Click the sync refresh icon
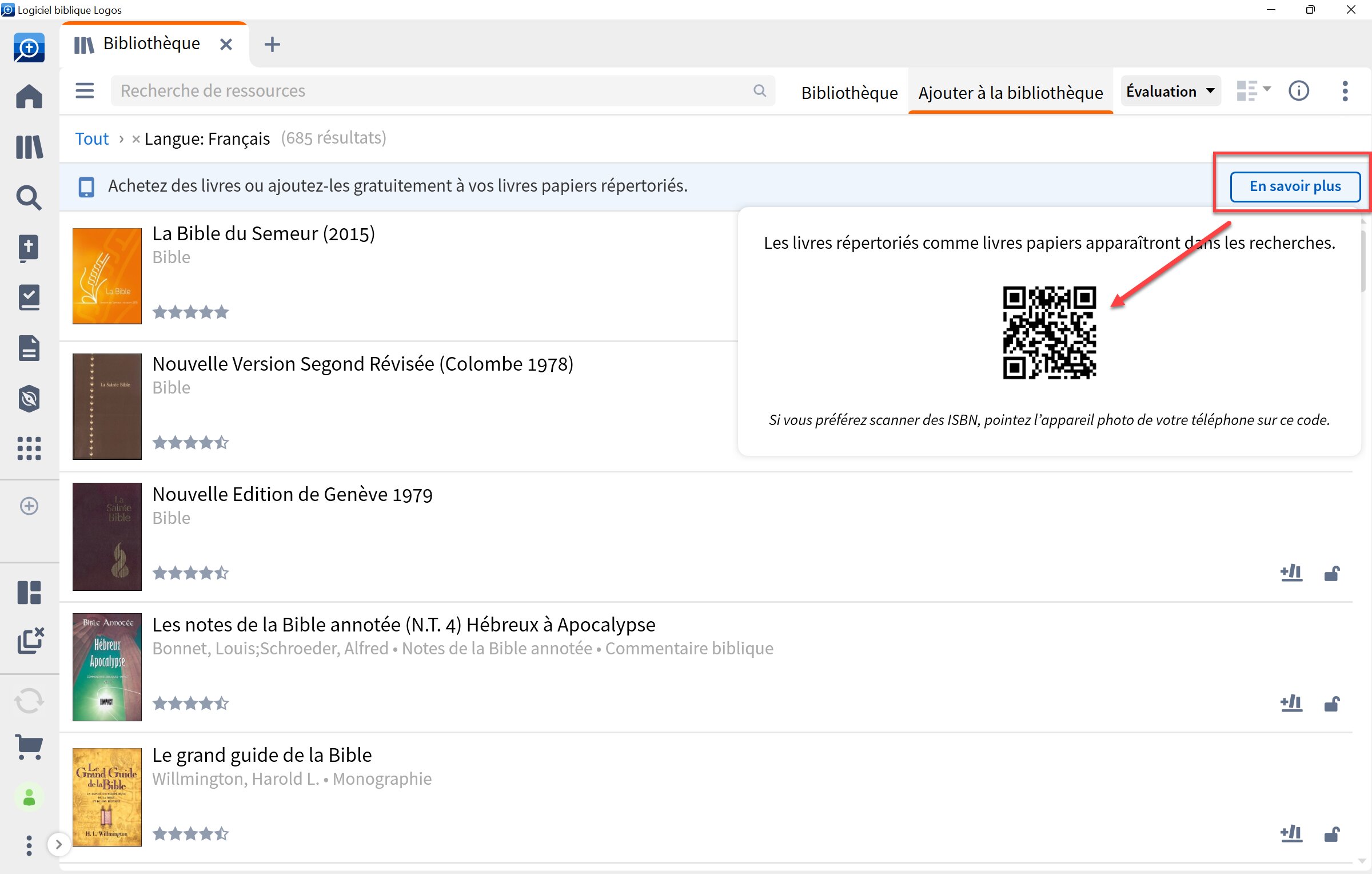1372x874 pixels. coord(29,701)
